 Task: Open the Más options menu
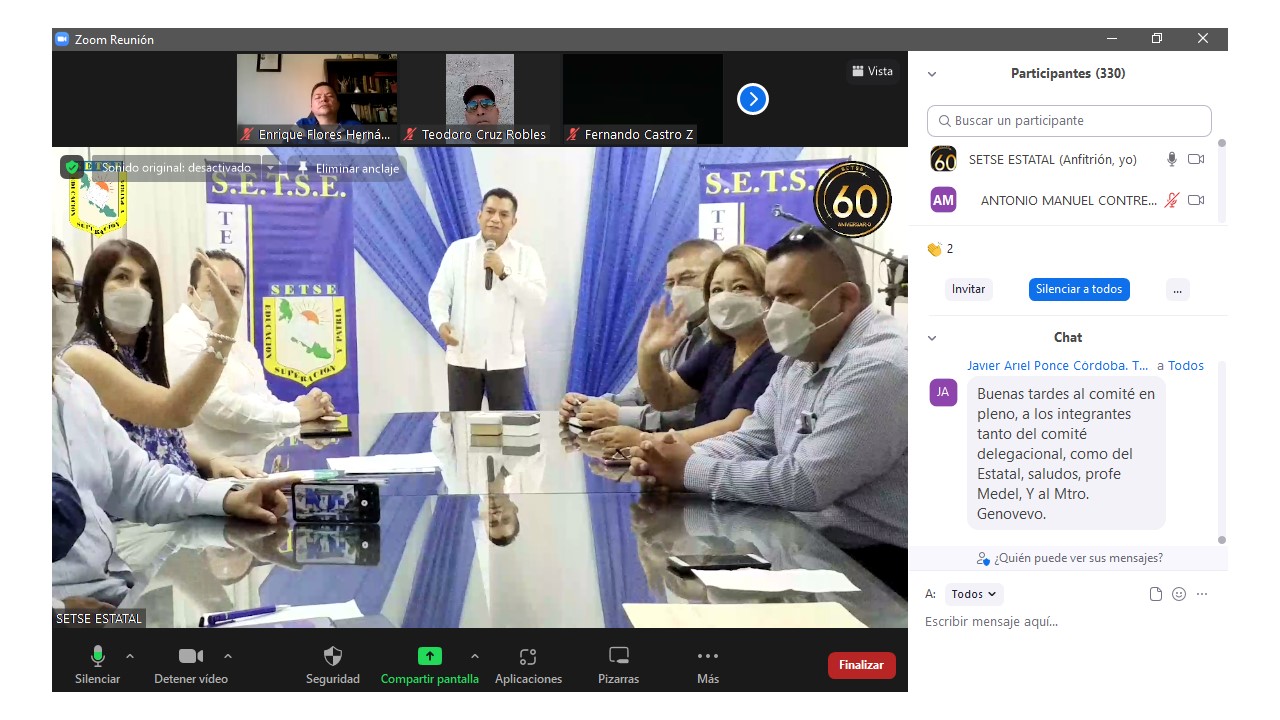pos(708,665)
